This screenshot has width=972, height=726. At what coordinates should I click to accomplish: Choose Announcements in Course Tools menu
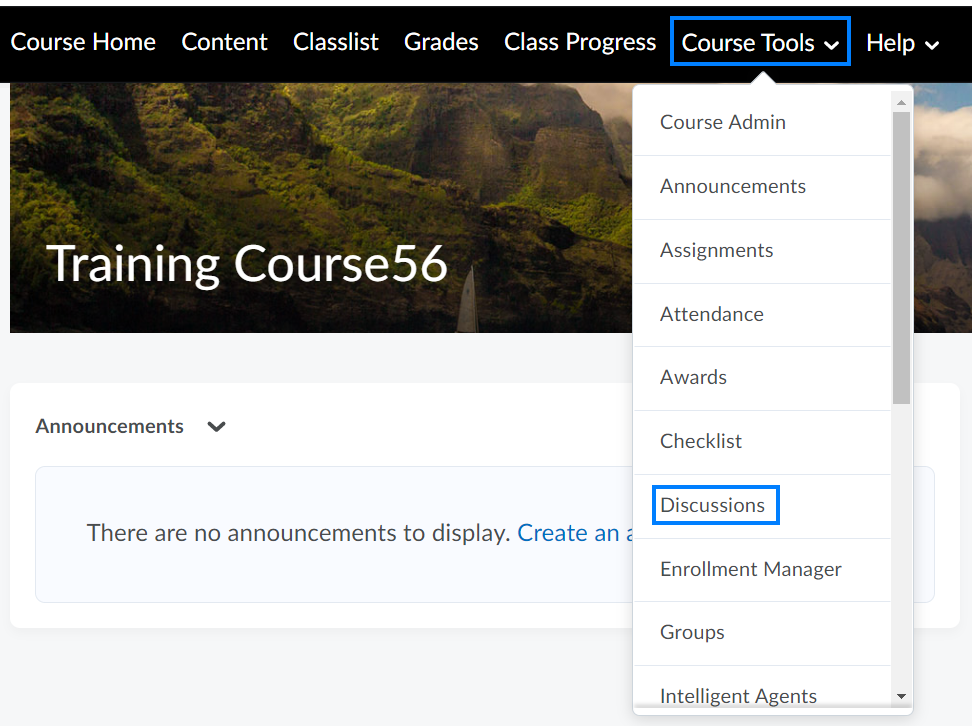pyautogui.click(x=732, y=186)
